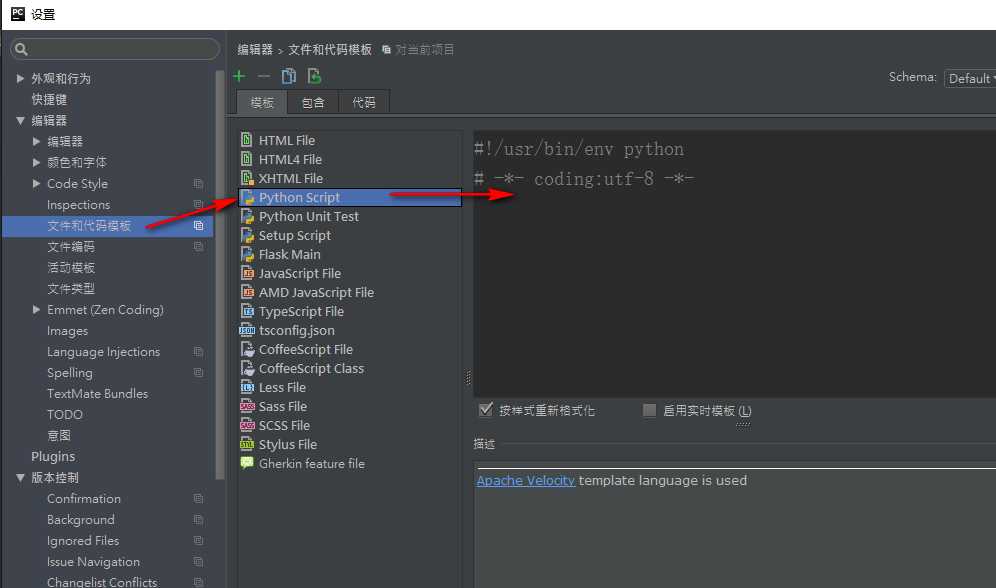Open the 文件类型 settings page
996x588 pixels.
pyautogui.click(x=71, y=288)
